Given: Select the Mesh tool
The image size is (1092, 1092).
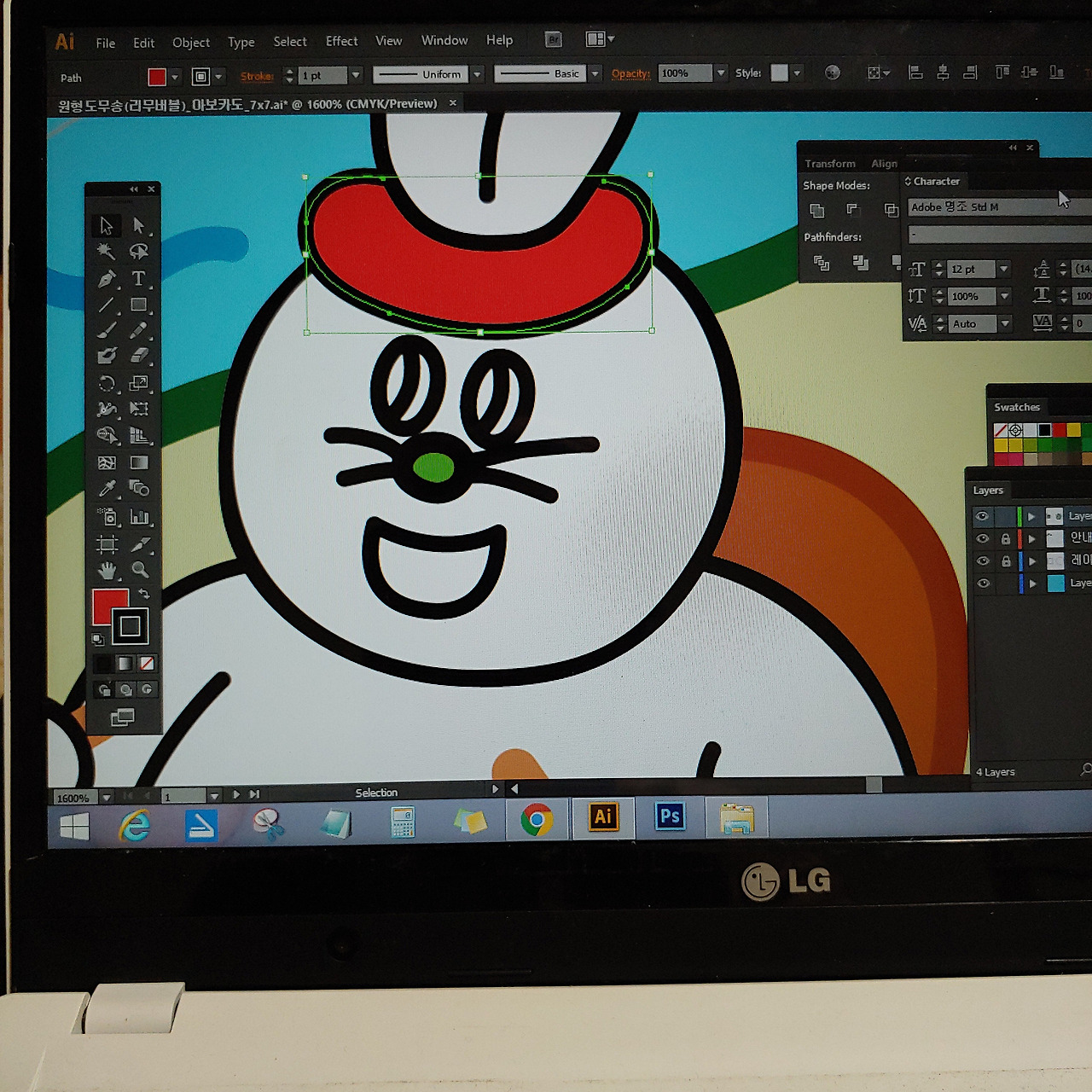Looking at the screenshot, I should coord(106,462).
